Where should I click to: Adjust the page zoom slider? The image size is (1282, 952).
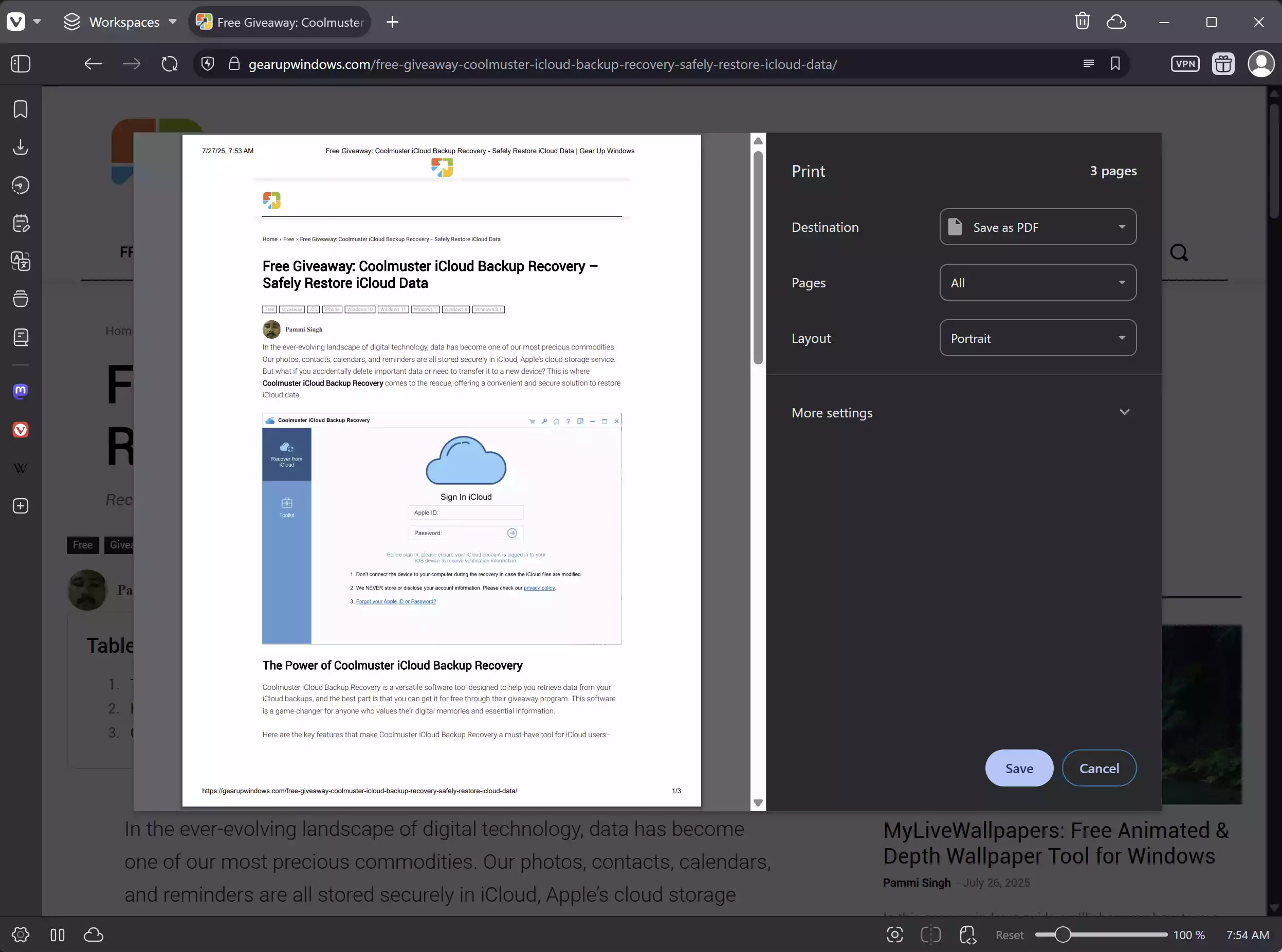click(x=1064, y=935)
